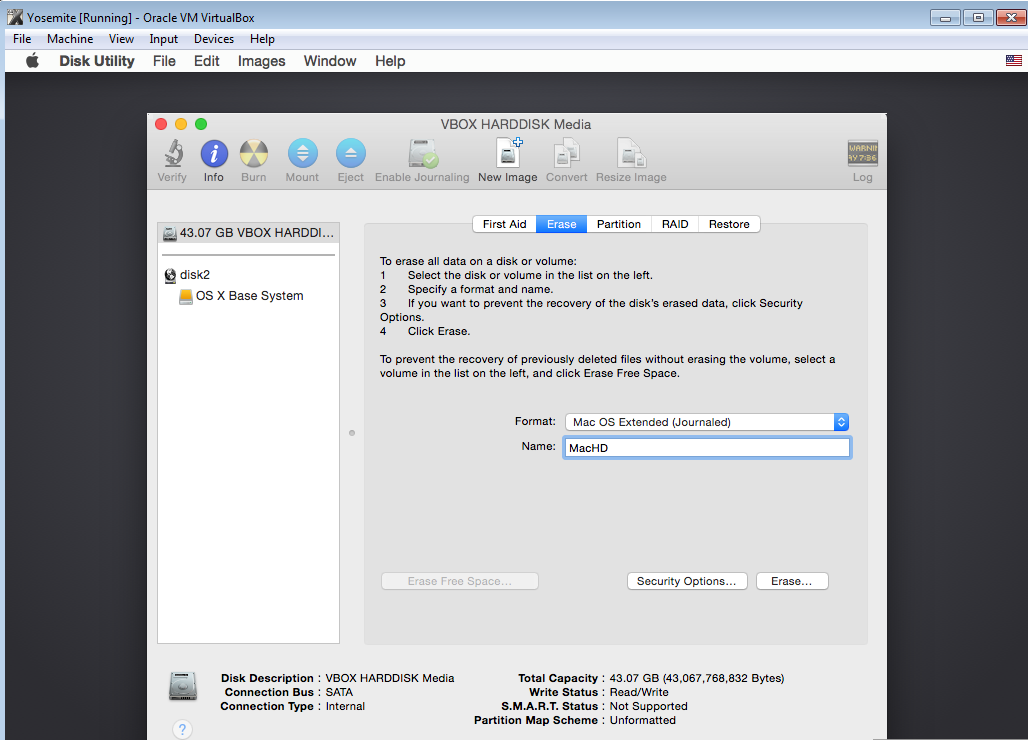
Task: Open the Images menu
Action: pyautogui.click(x=262, y=61)
